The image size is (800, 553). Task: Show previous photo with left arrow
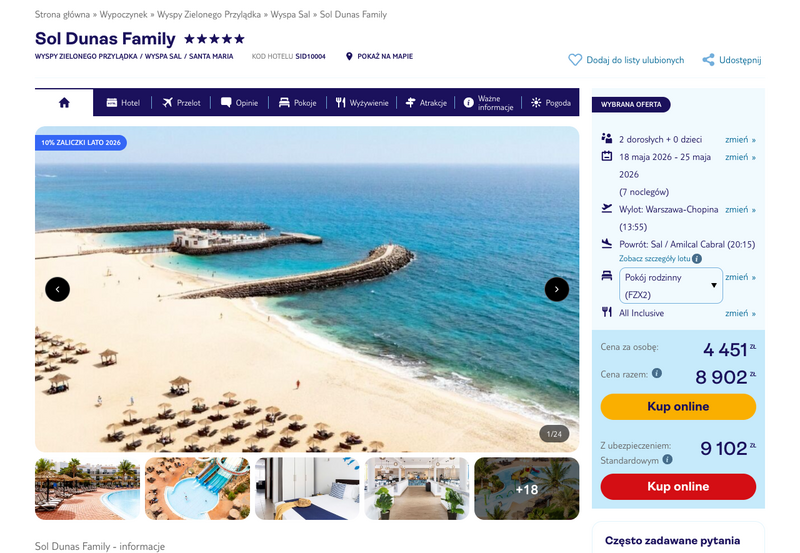coord(58,289)
